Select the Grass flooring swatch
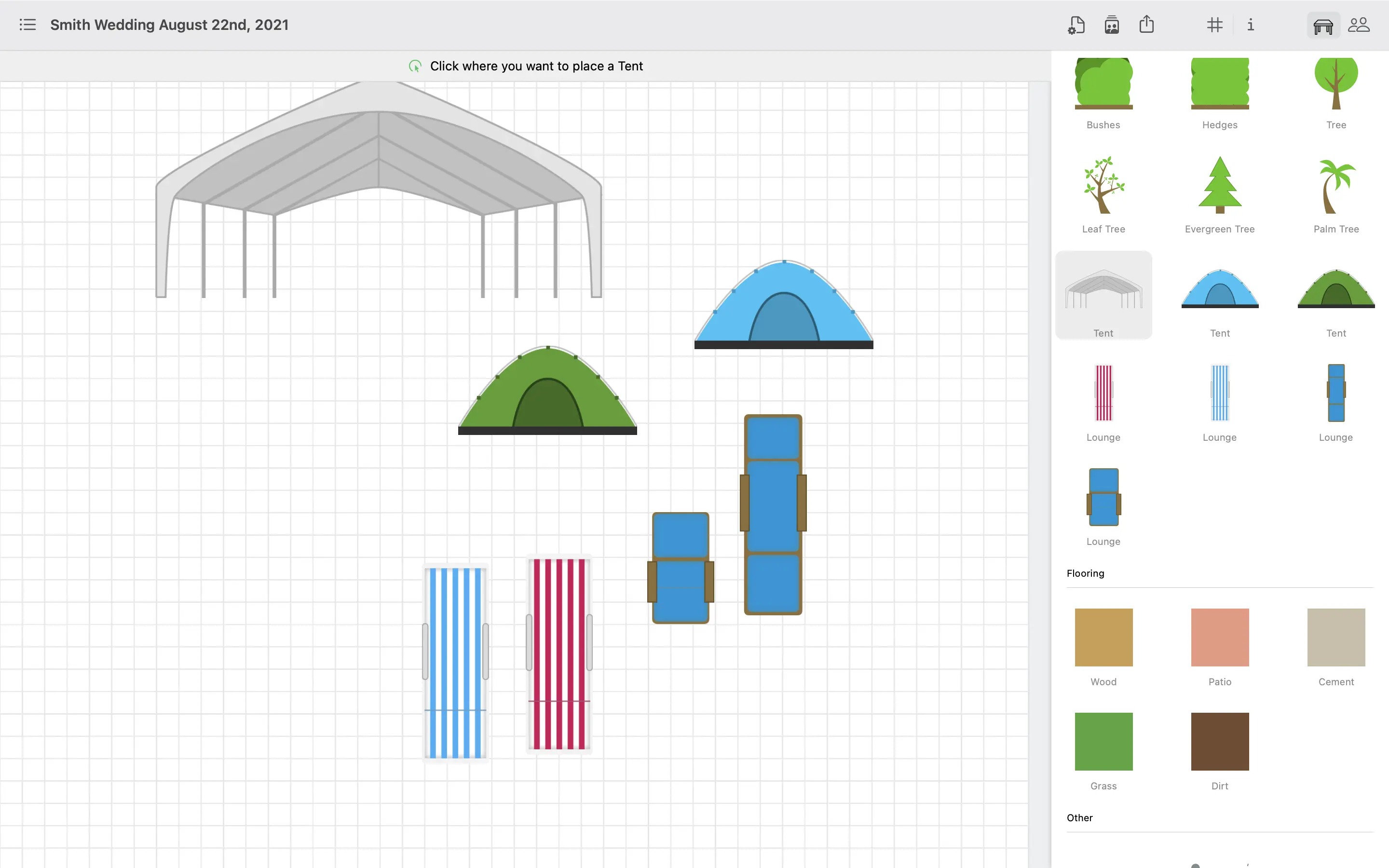Screen dimensions: 1389x868 1103,741
